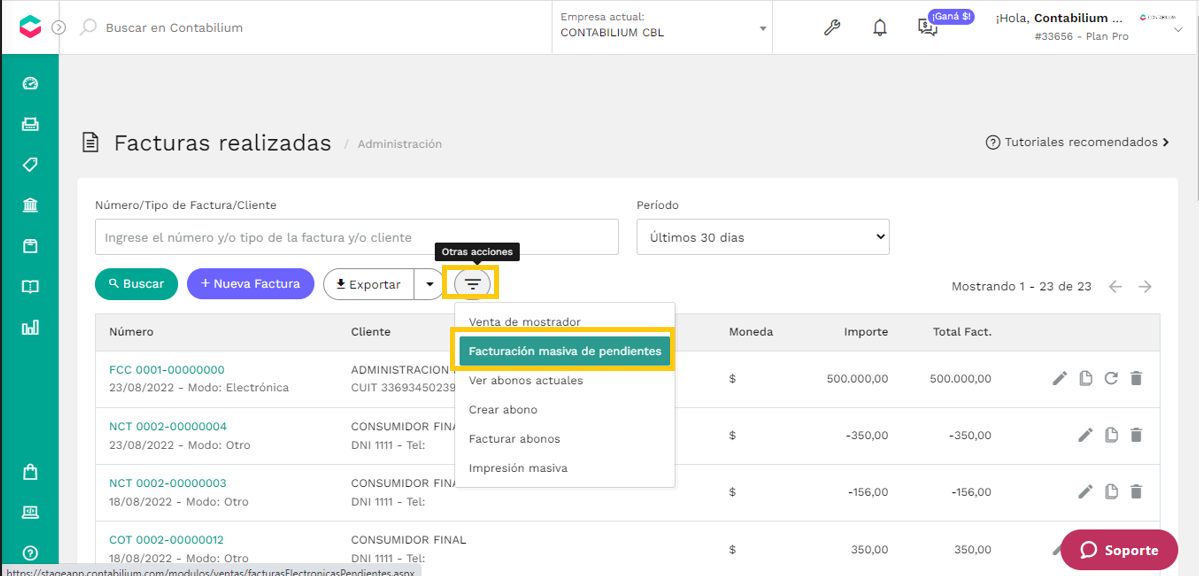Edit invoice NCT 0002-00000003 with the pencil
Viewport: 1199px width, 576px height.
1085,491
